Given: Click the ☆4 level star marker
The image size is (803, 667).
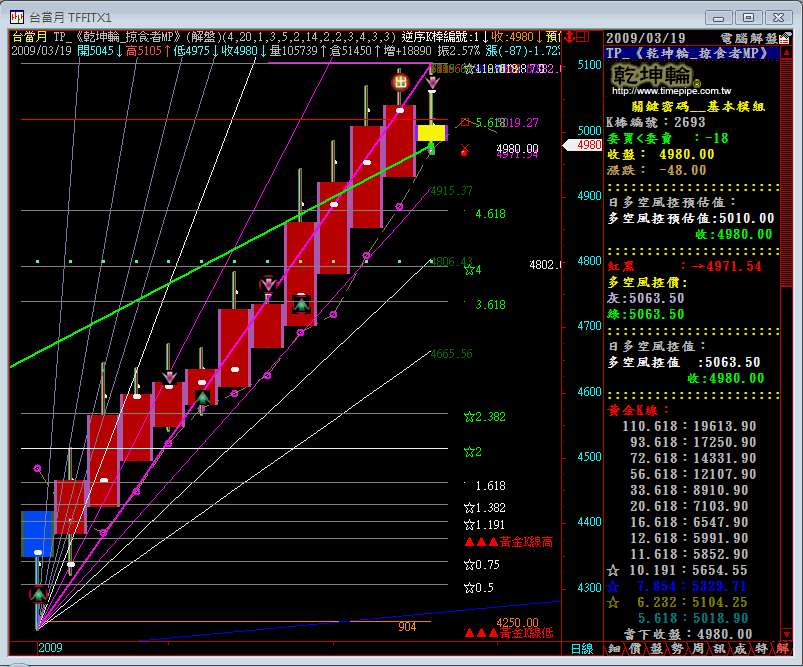Looking at the screenshot, I should 469,270.
